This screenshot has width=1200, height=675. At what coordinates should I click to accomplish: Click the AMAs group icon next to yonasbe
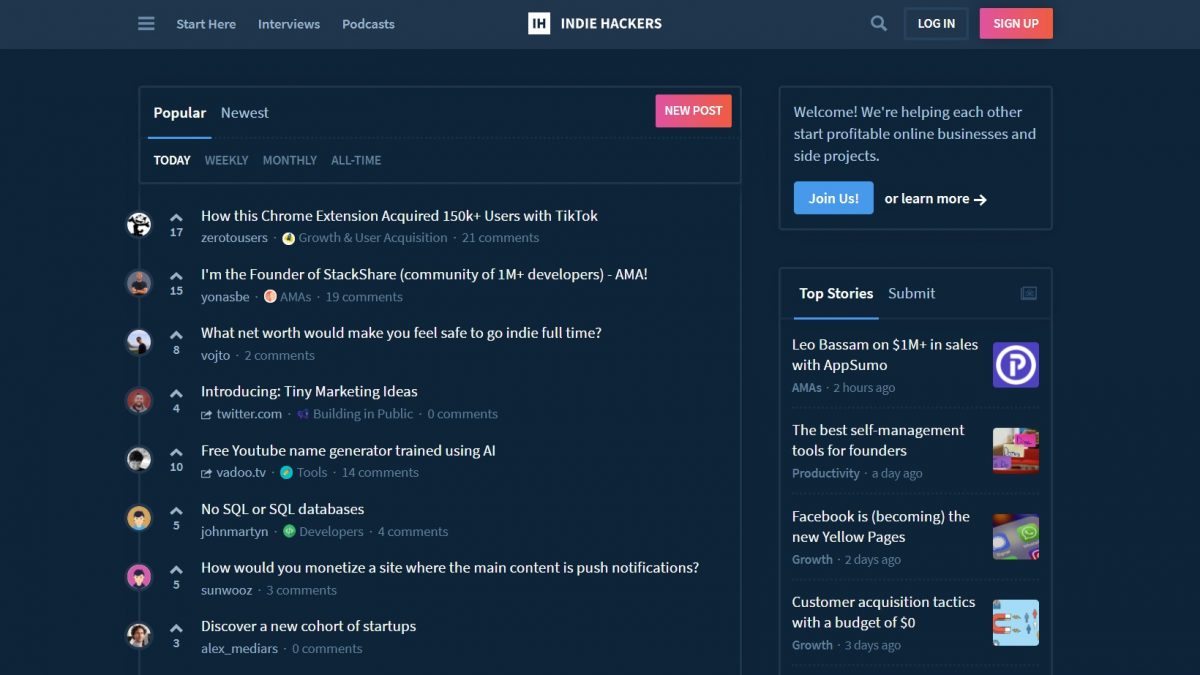click(270, 297)
